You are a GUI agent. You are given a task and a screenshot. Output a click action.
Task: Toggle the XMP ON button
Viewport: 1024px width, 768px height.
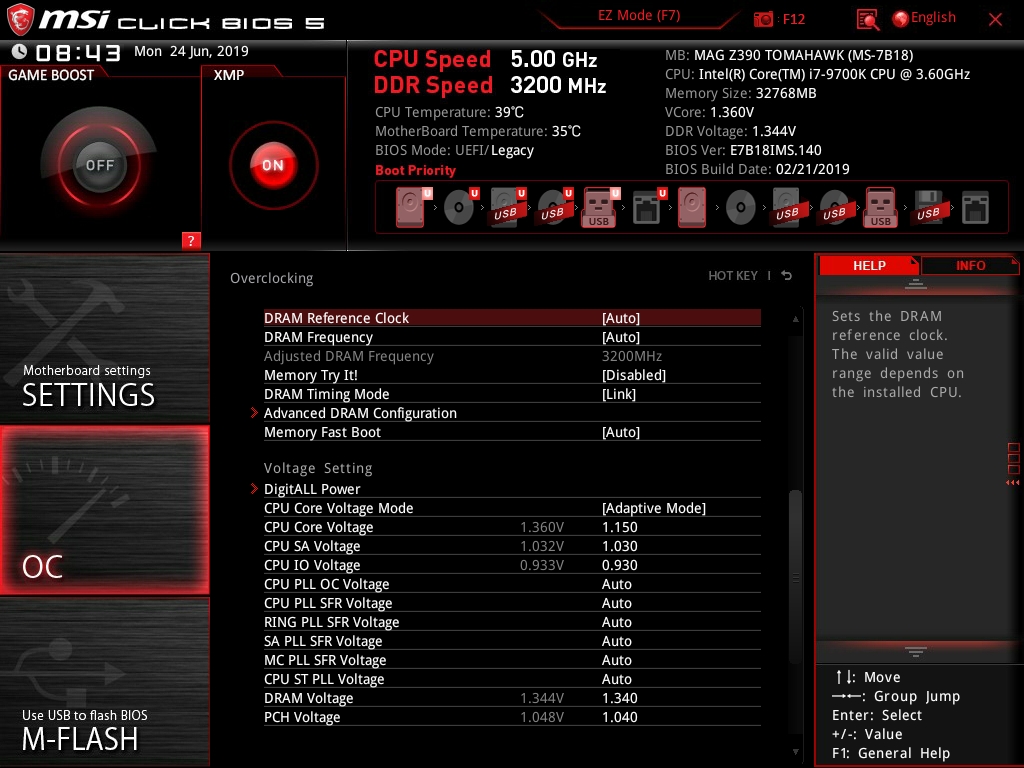pos(273,165)
